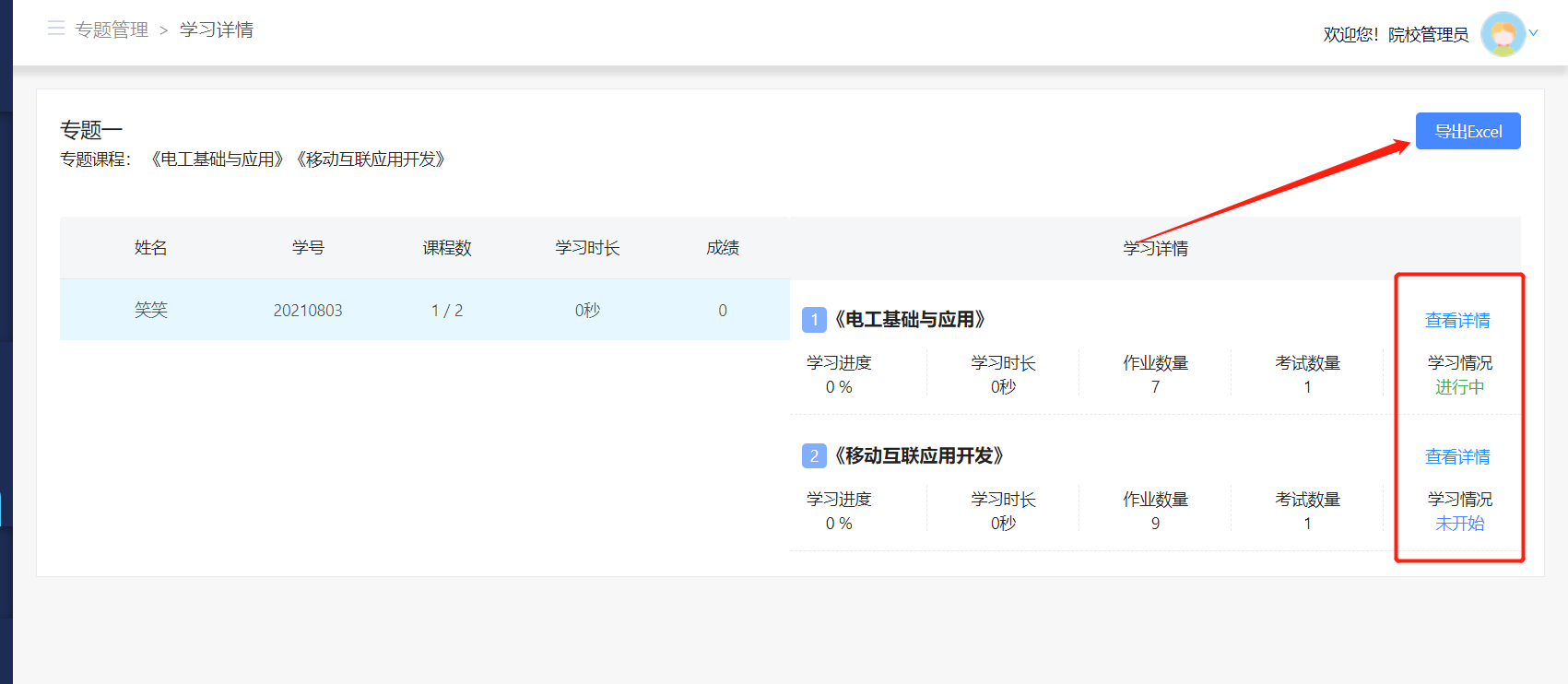
Task: Click the 未开始 learning status
Action: [x=1459, y=524]
